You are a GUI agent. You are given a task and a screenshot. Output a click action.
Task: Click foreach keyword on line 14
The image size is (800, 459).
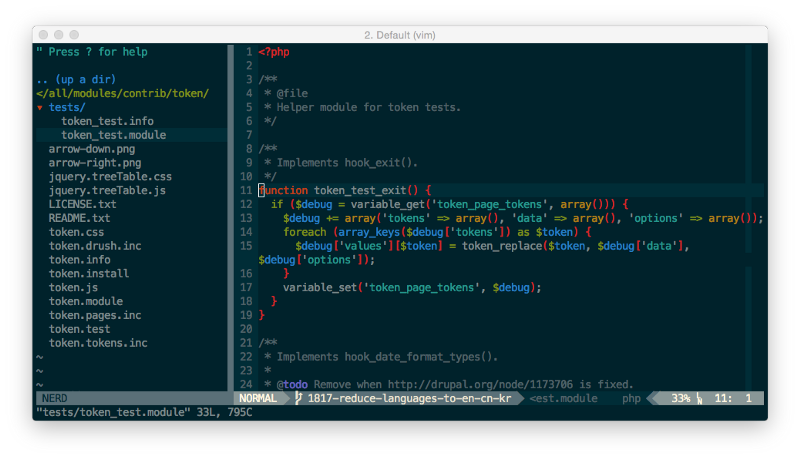point(305,232)
